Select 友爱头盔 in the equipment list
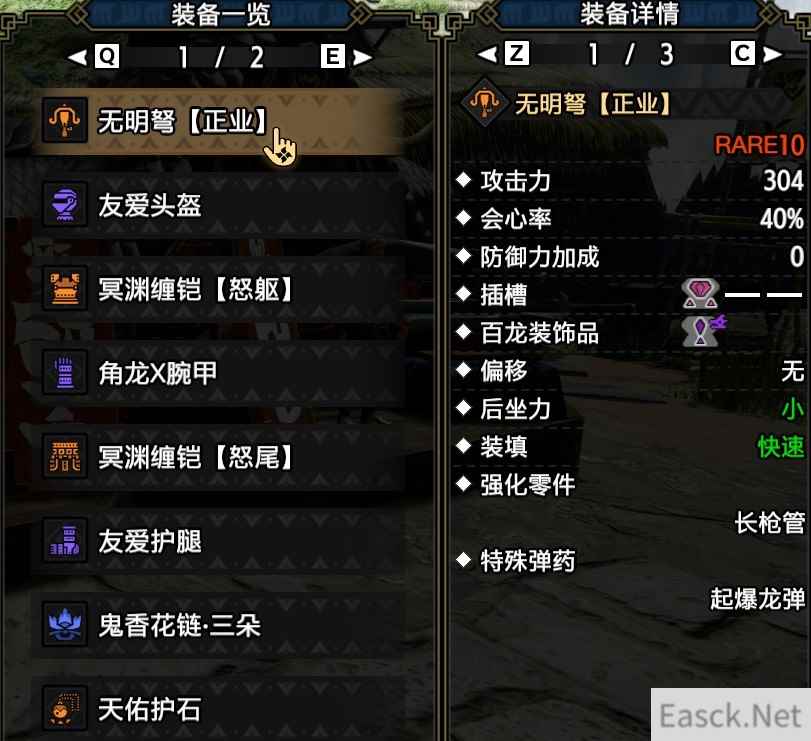811x741 pixels. tap(217, 205)
